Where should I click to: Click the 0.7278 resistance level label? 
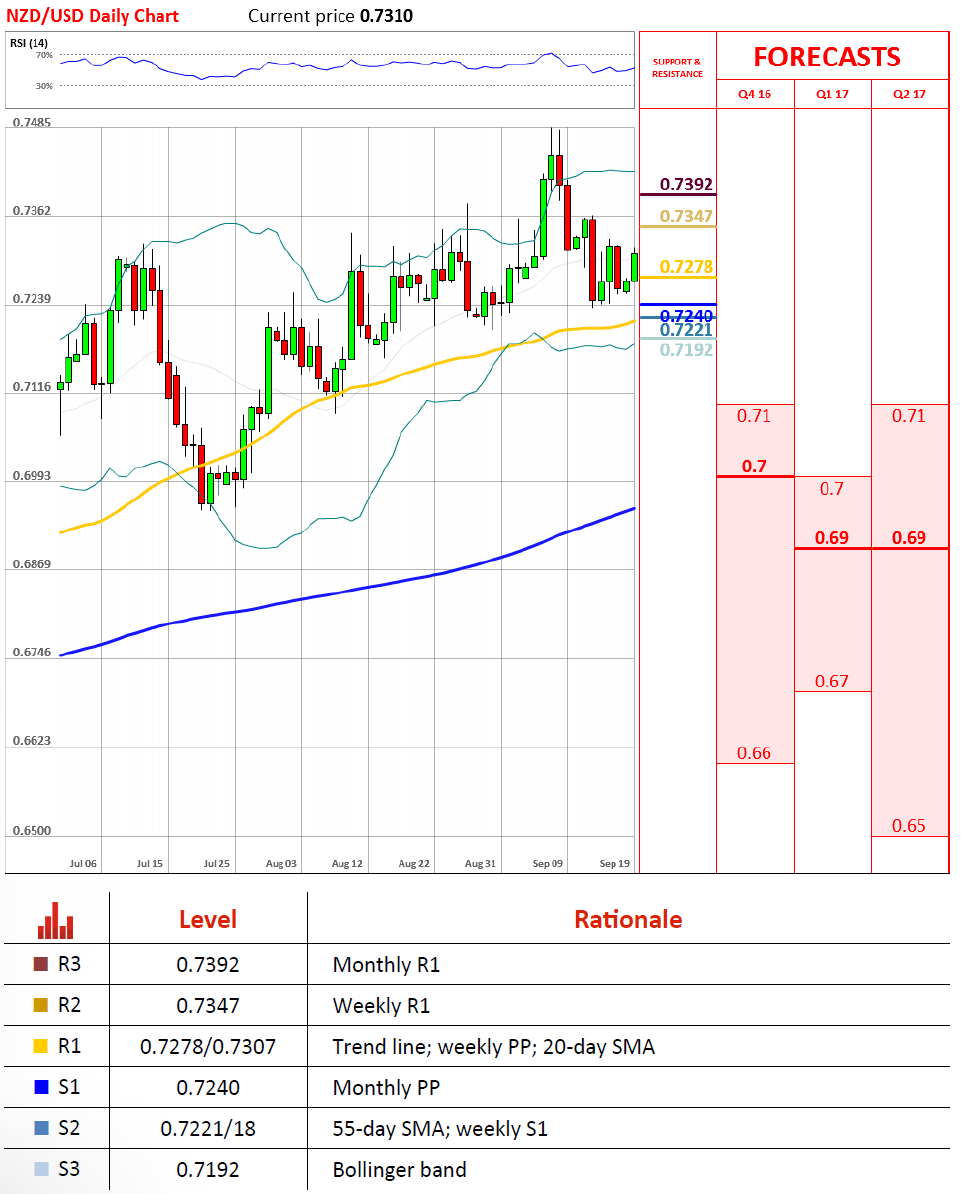(x=686, y=267)
